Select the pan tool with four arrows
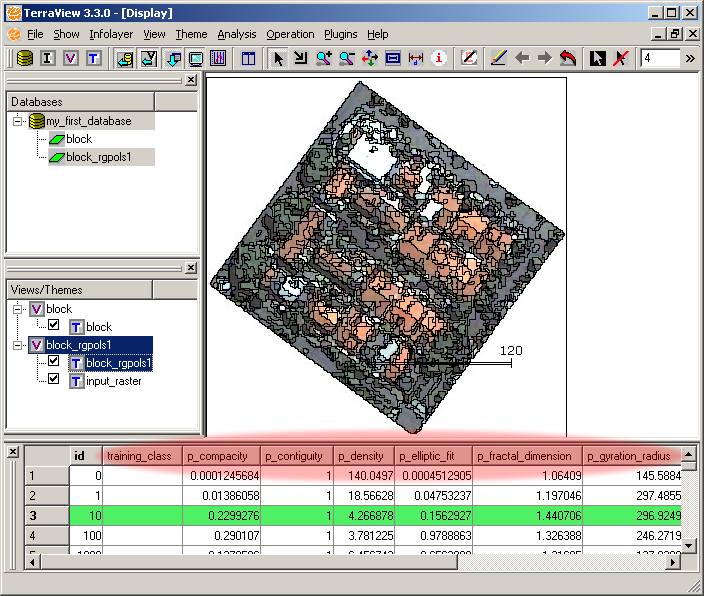The height and width of the screenshot is (596, 704). coord(369,59)
